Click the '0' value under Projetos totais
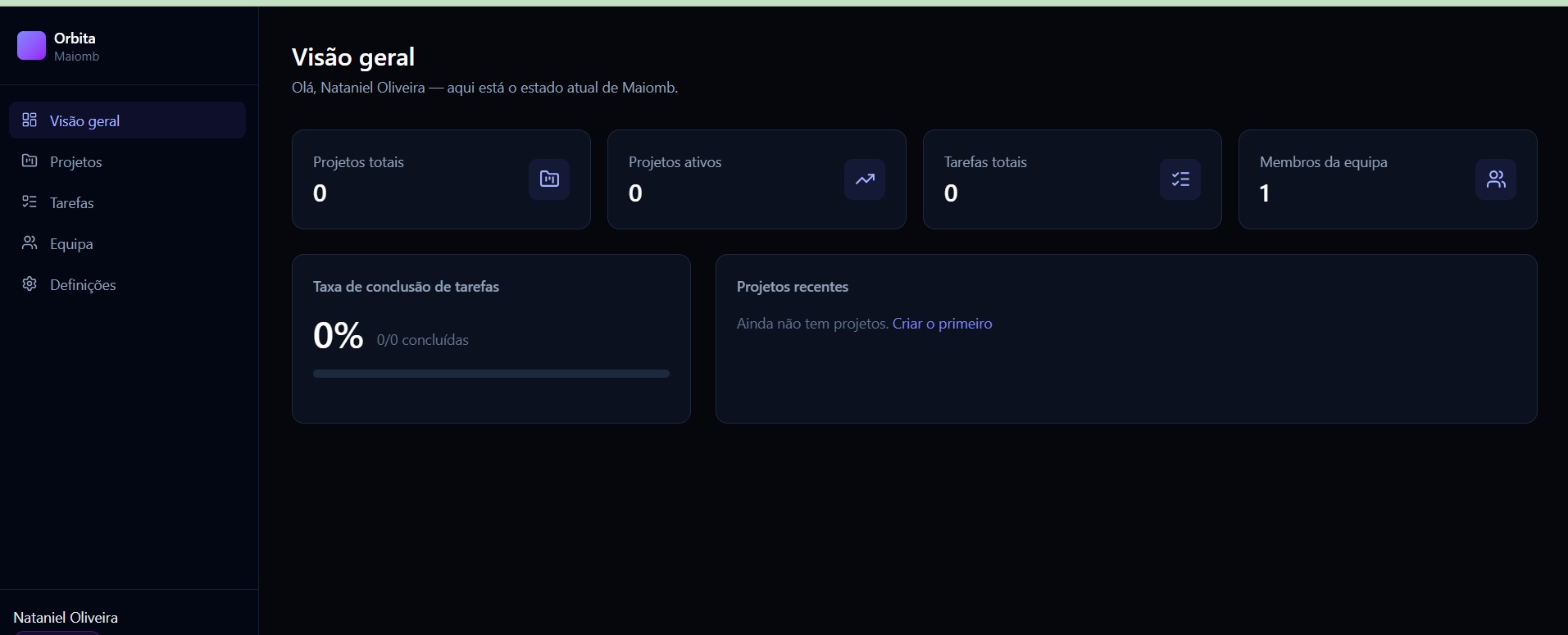 (x=320, y=193)
